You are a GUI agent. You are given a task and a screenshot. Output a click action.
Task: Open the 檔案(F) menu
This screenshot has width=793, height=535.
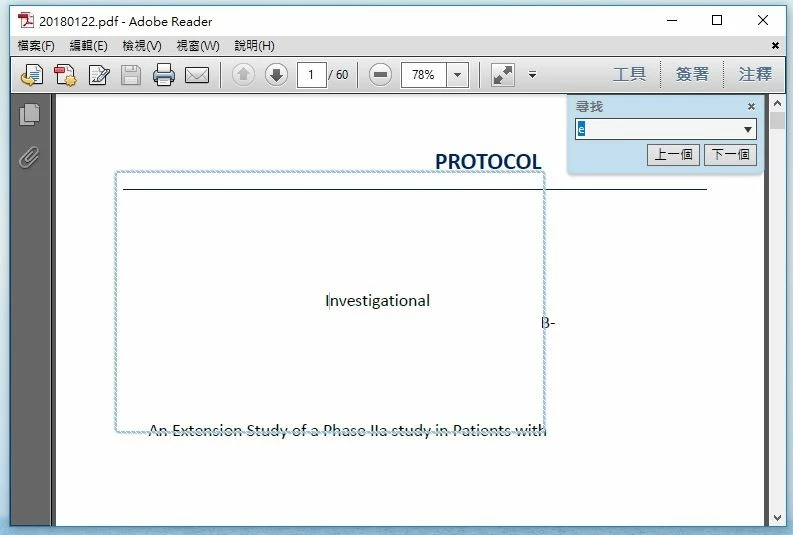pos(36,46)
